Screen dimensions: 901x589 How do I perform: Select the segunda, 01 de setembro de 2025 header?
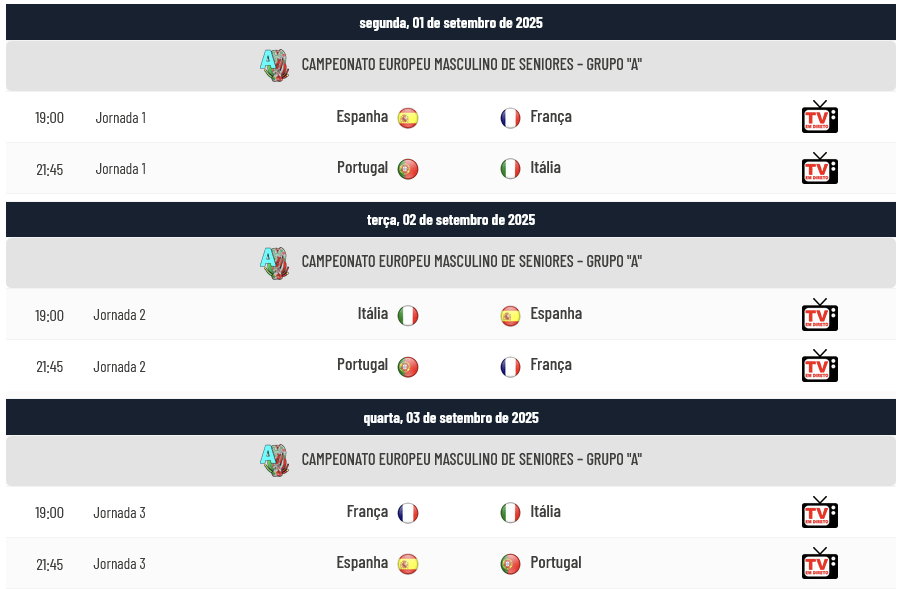coord(451,22)
